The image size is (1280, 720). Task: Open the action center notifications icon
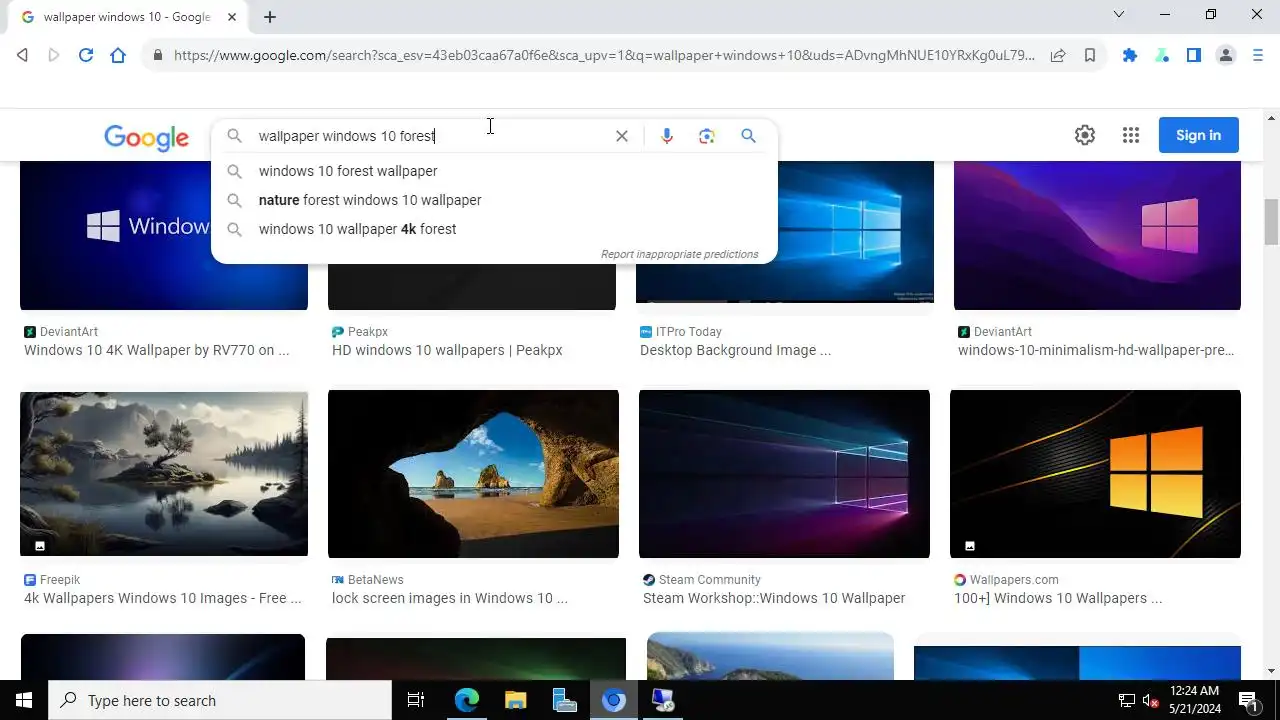(1248, 700)
